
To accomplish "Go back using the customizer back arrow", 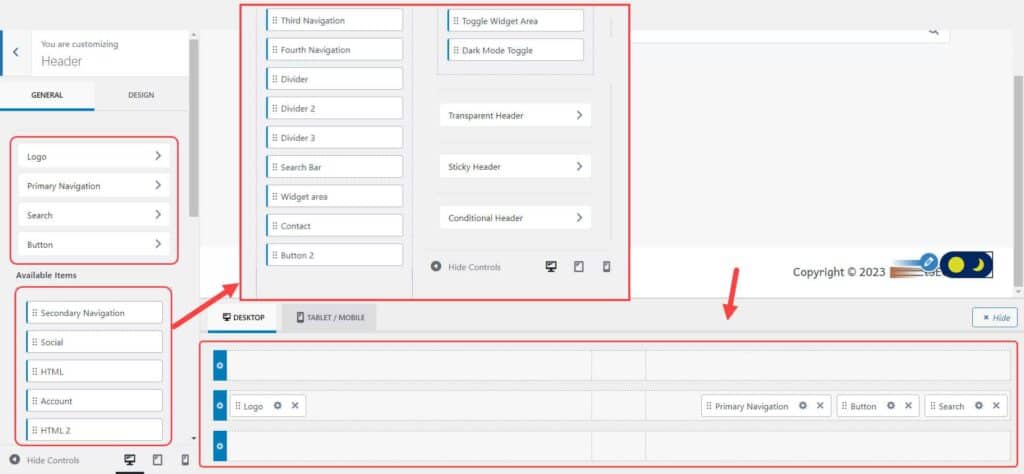I will tap(15, 52).
